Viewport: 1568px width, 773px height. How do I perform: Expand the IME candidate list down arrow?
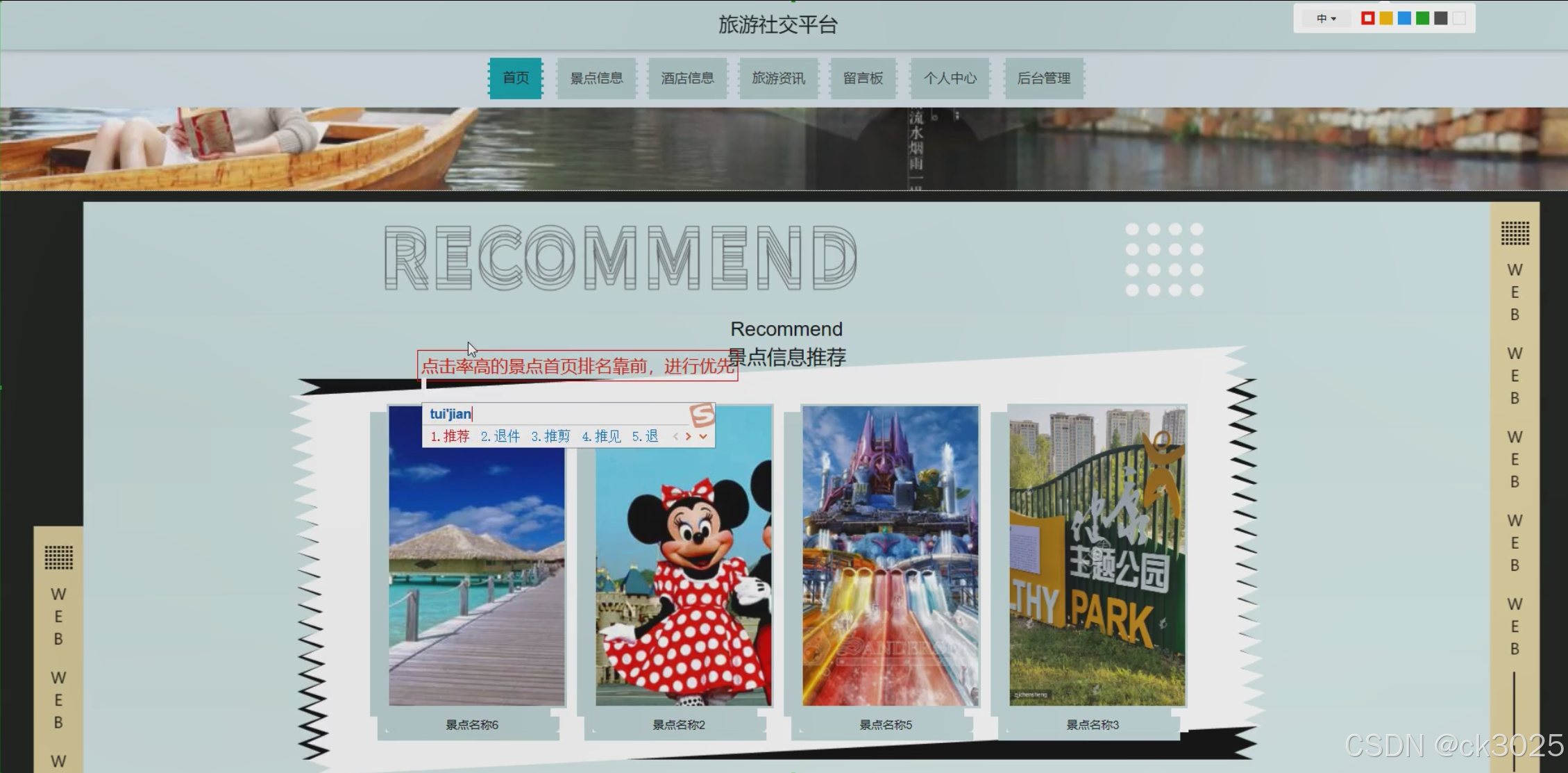tap(703, 437)
